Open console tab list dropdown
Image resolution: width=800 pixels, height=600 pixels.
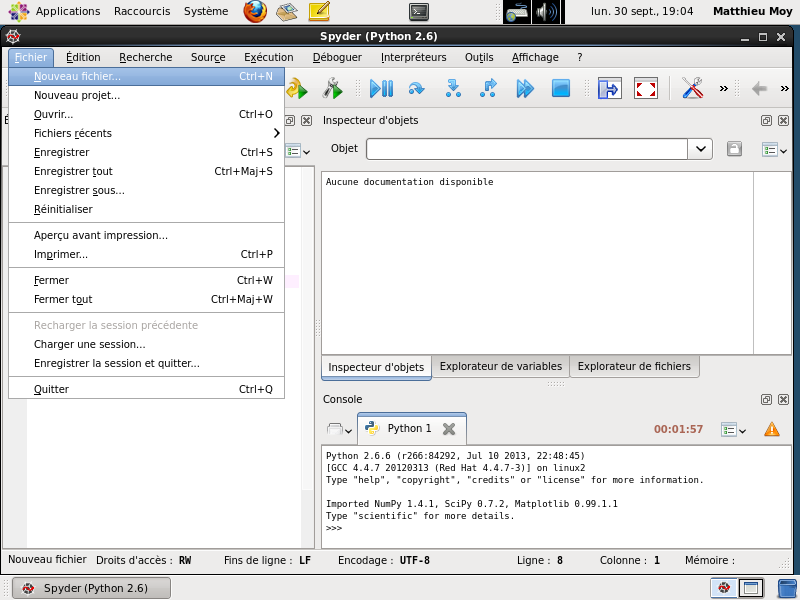click(339, 429)
